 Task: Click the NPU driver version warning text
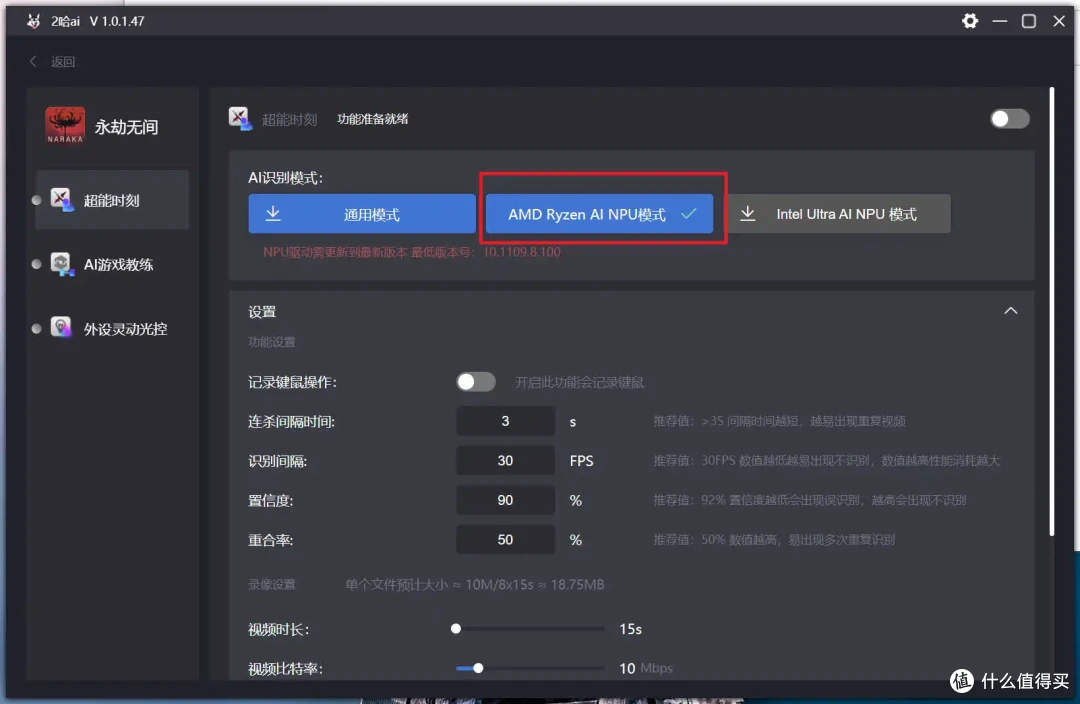[411, 252]
